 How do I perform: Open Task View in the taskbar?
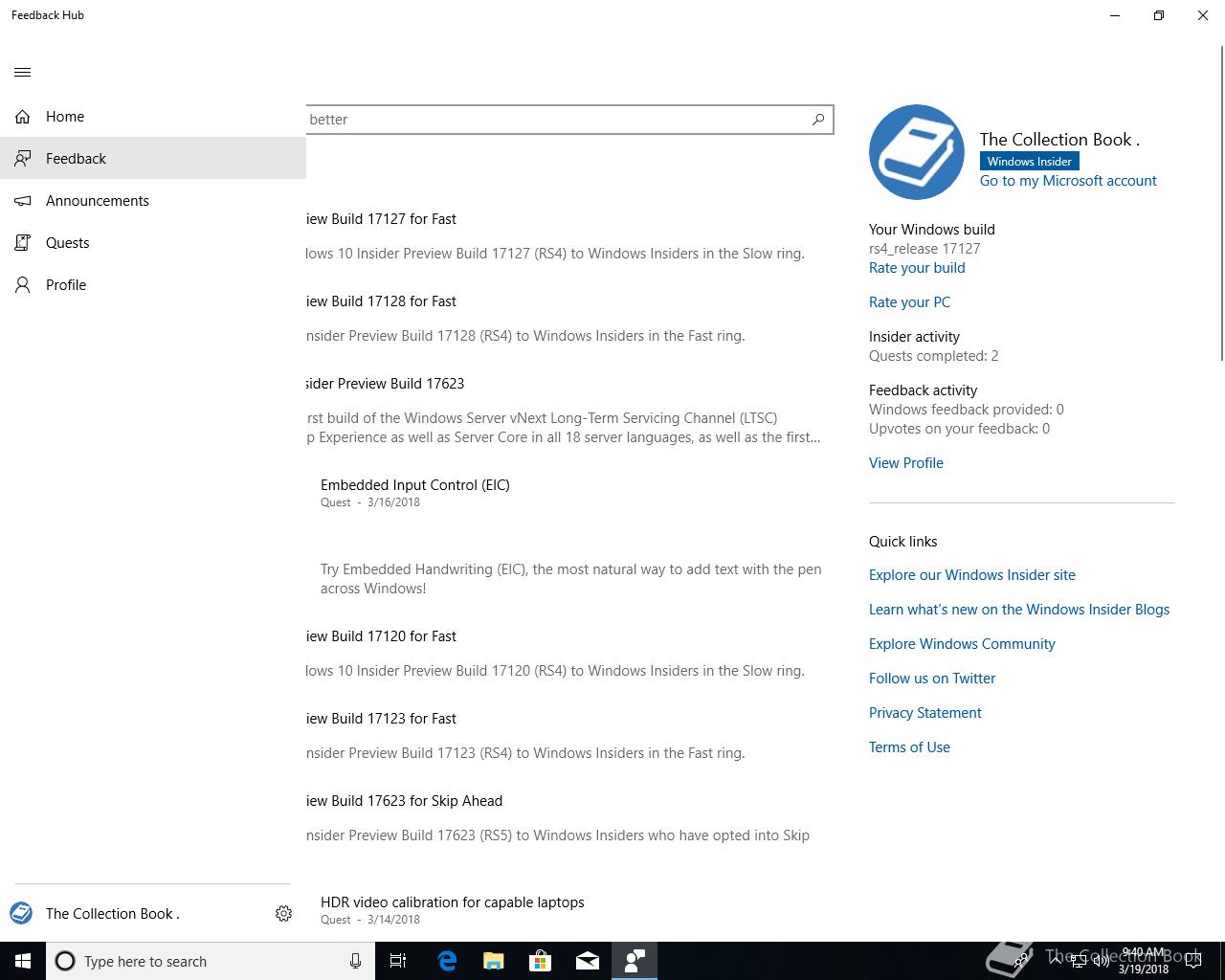(x=398, y=961)
